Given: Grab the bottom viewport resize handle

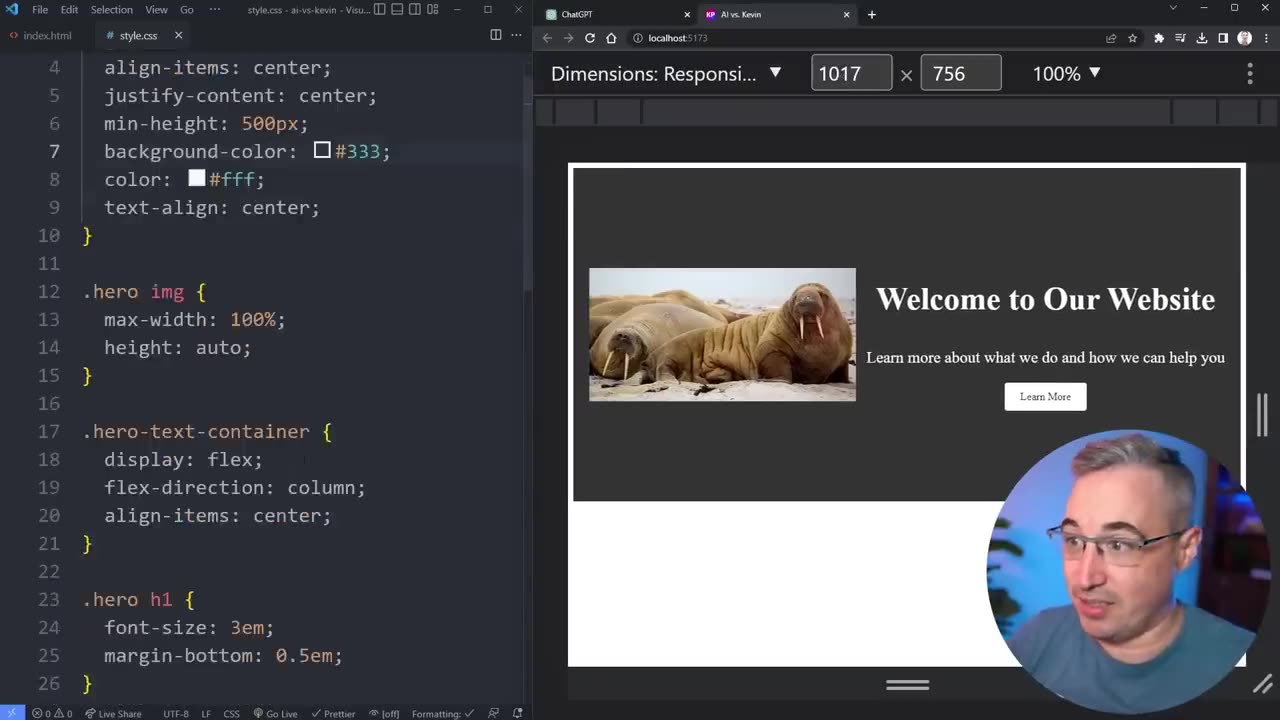Looking at the screenshot, I should 907,685.
